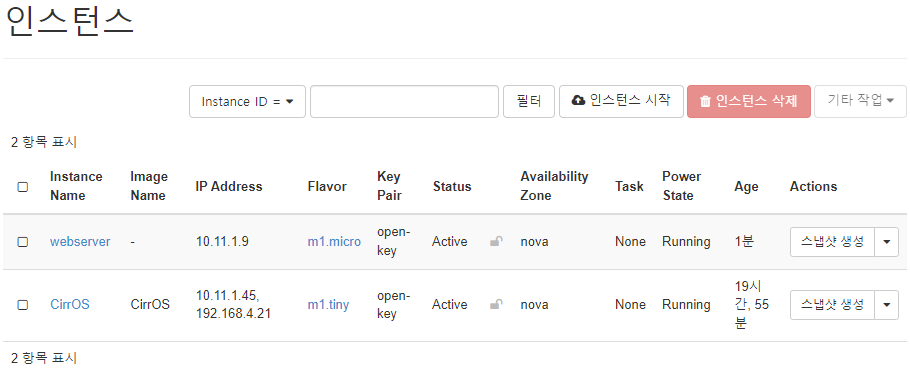Click Running power state in CirrOS row
The height and width of the screenshot is (373, 910).
(686, 304)
